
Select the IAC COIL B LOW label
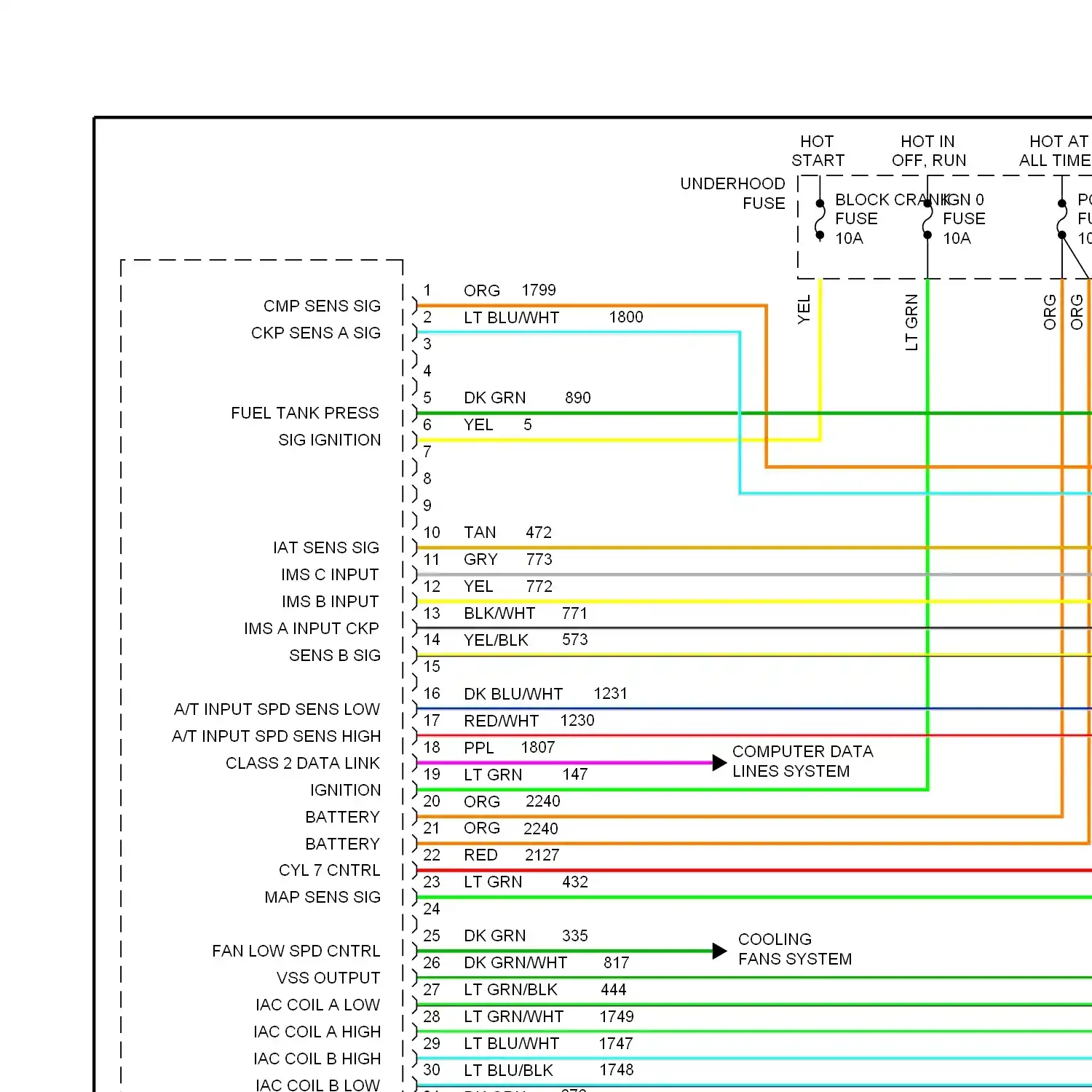(317, 1085)
